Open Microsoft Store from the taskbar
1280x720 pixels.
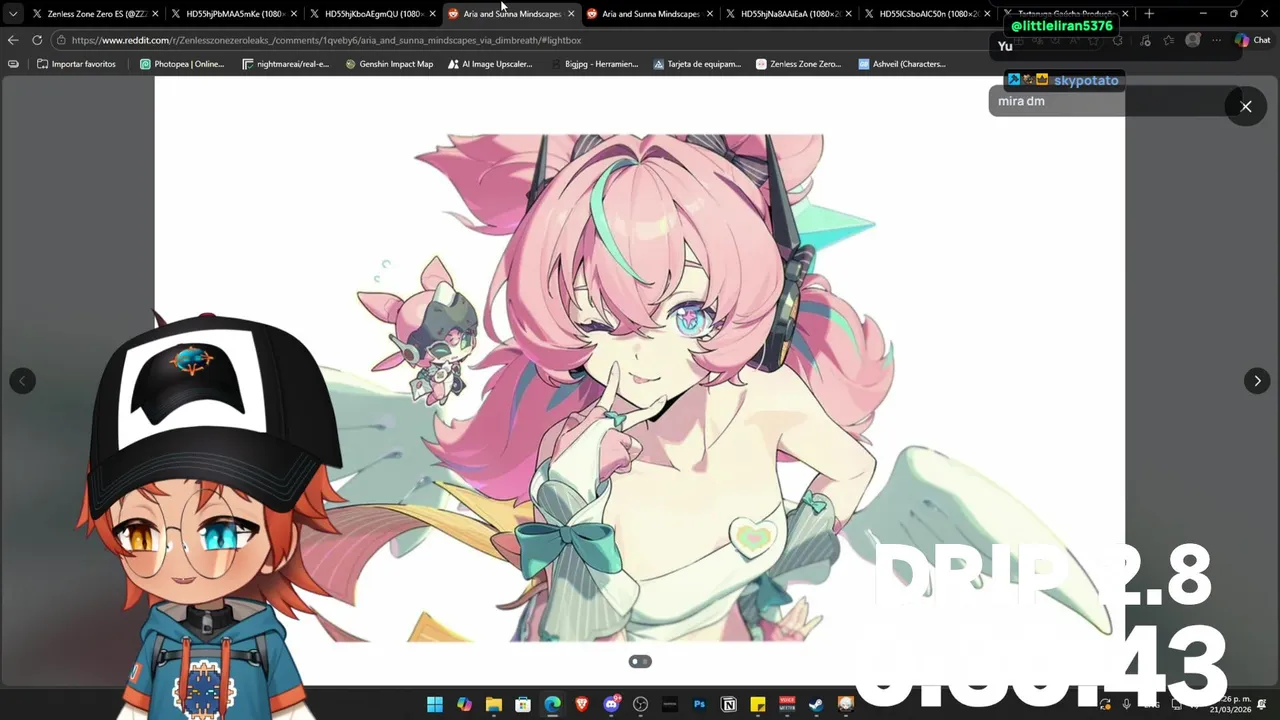click(x=523, y=705)
